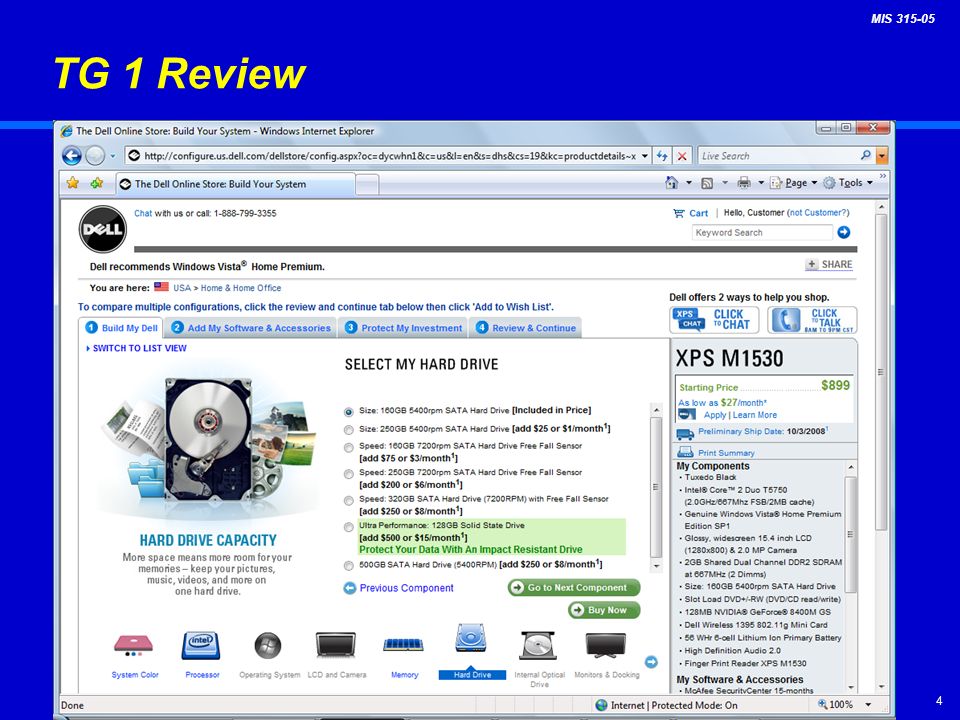Click the Home & Home Office breadcrumb
The image size is (960, 720).
point(241,288)
